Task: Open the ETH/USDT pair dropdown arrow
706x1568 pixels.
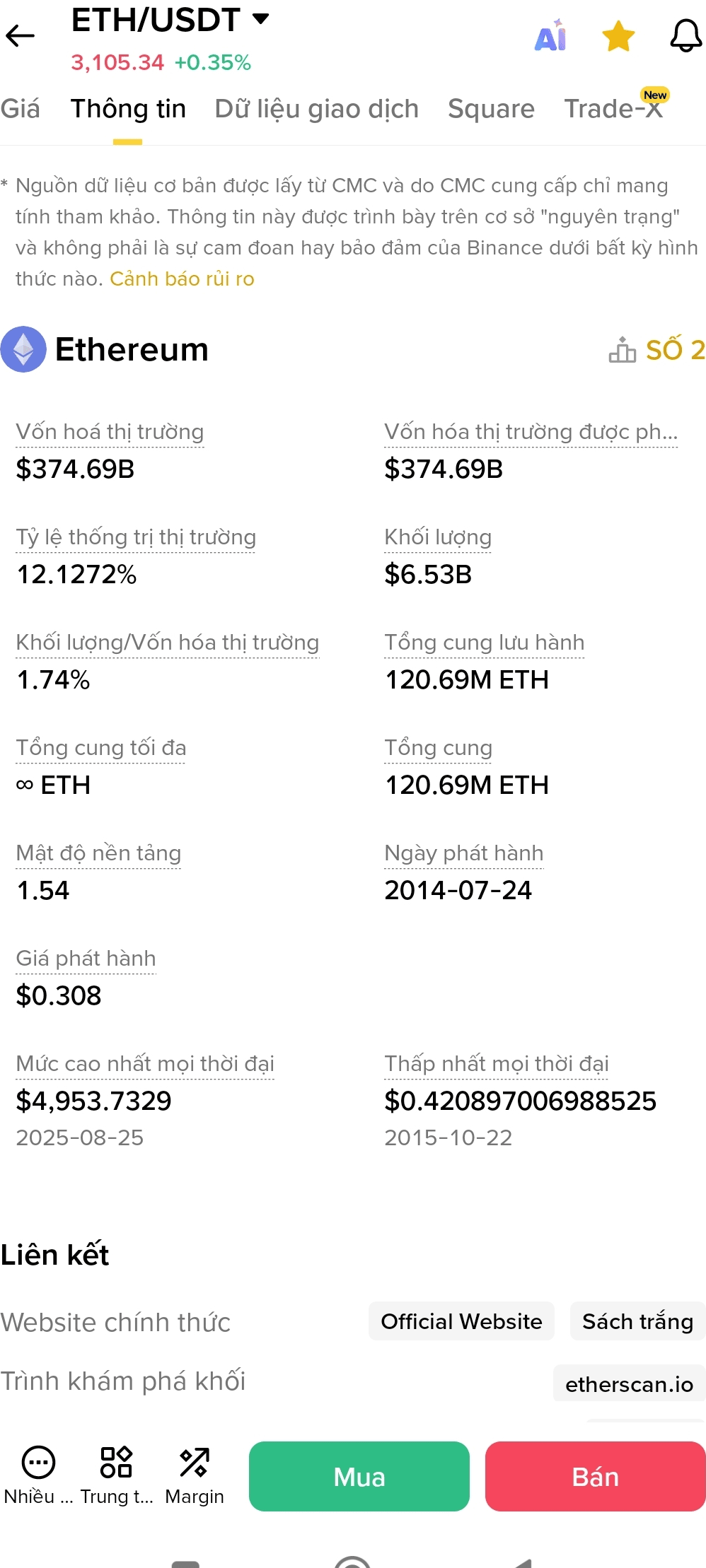Action: (261, 19)
